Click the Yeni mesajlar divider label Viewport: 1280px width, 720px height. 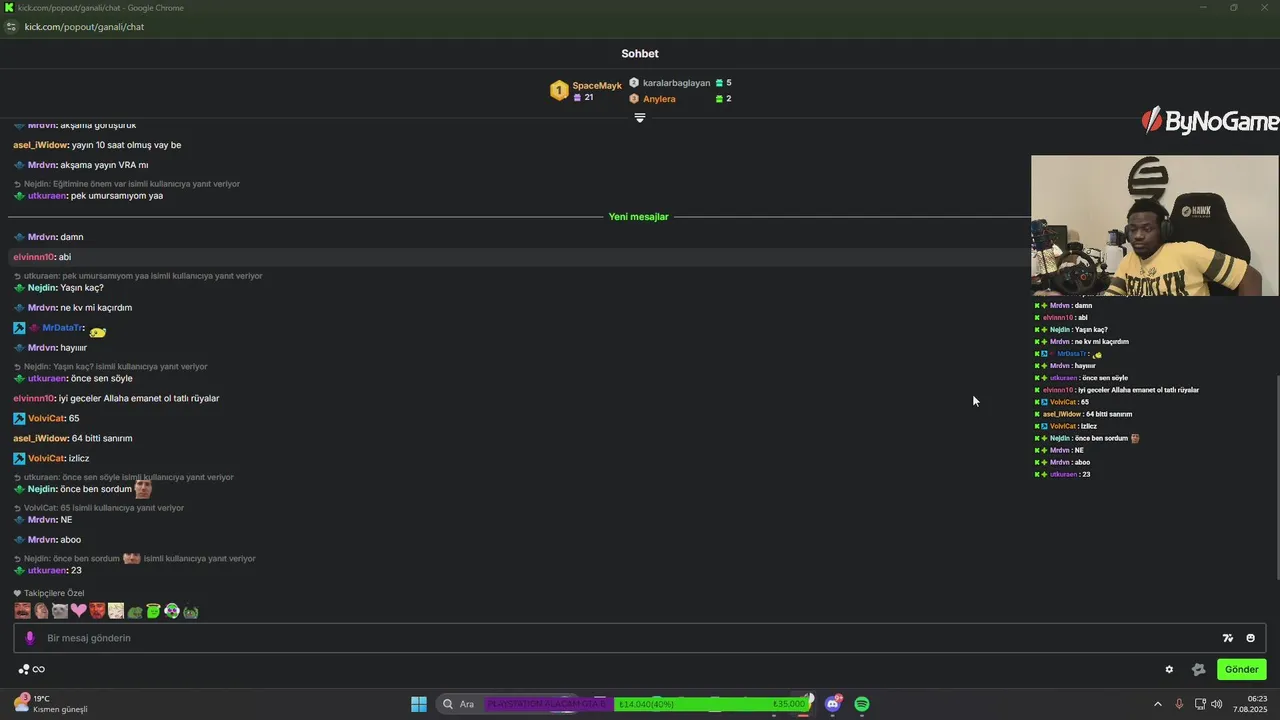coord(639,217)
